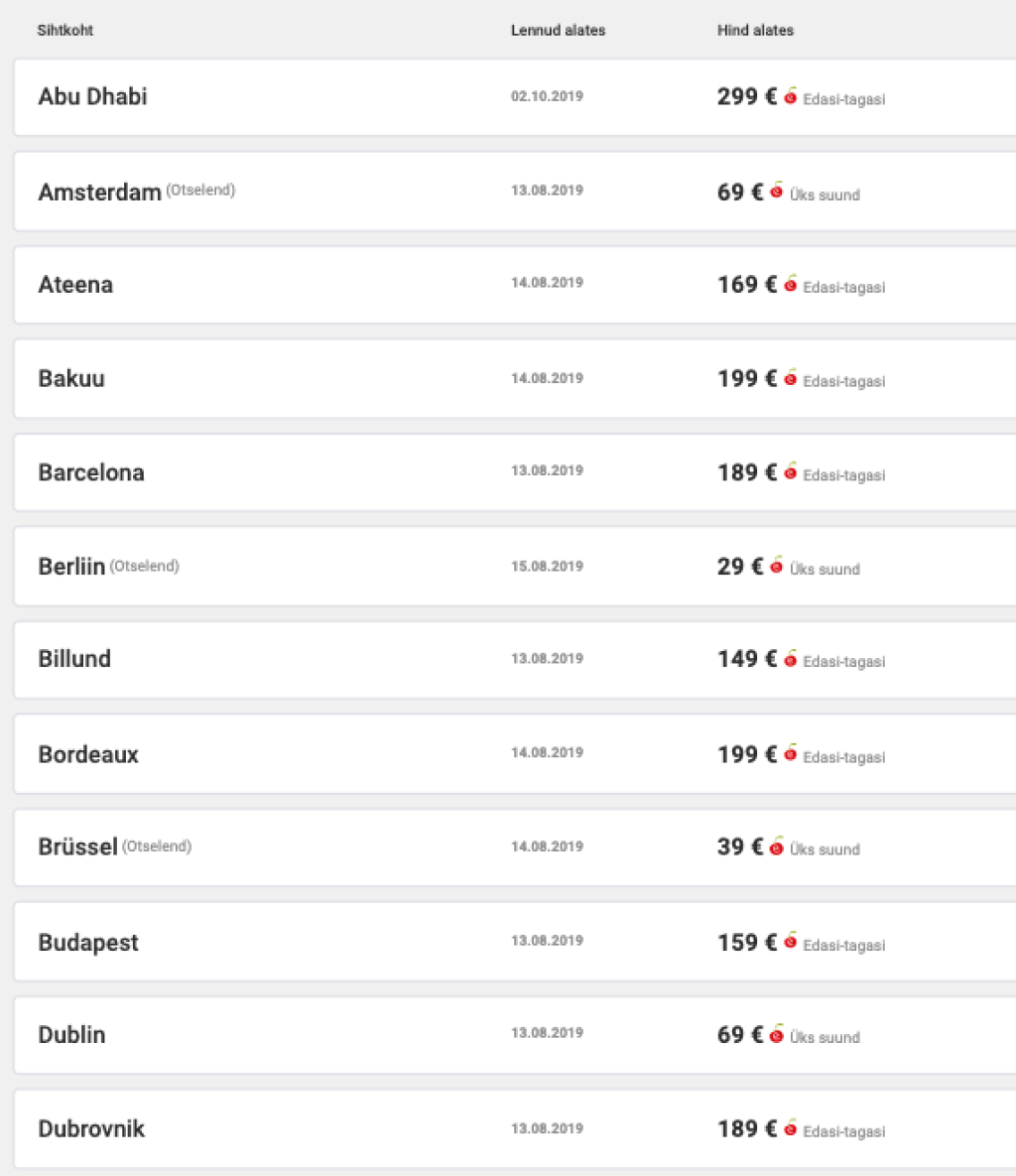Click the cherry icon next to Ateena price
The height and width of the screenshot is (1176, 1016).
point(791,285)
